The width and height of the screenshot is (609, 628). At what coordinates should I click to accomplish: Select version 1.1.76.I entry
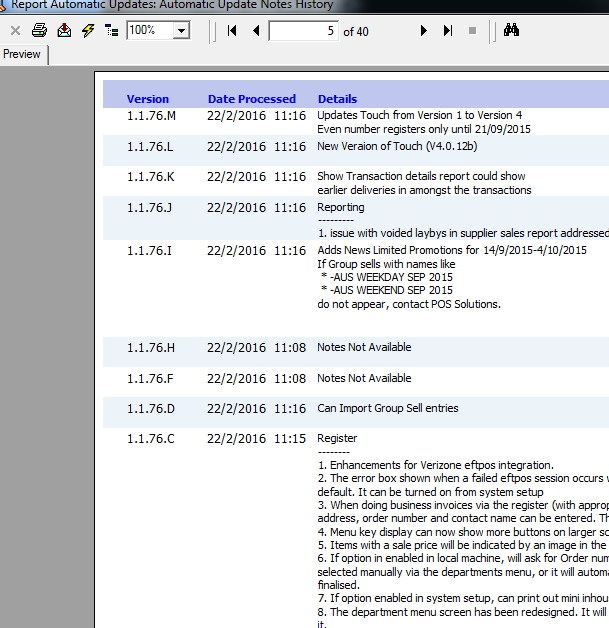tap(149, 251)
